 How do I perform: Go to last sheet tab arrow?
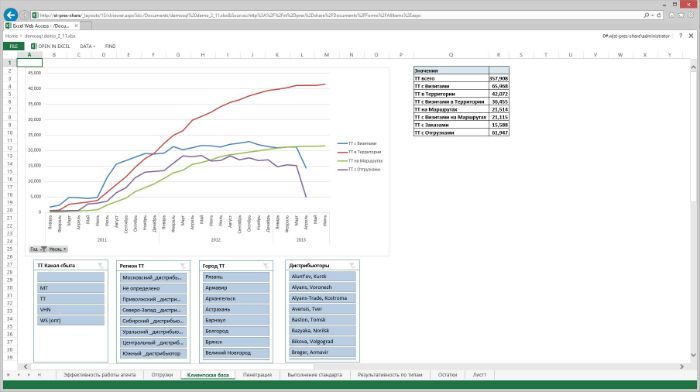[x=39, y=375]
